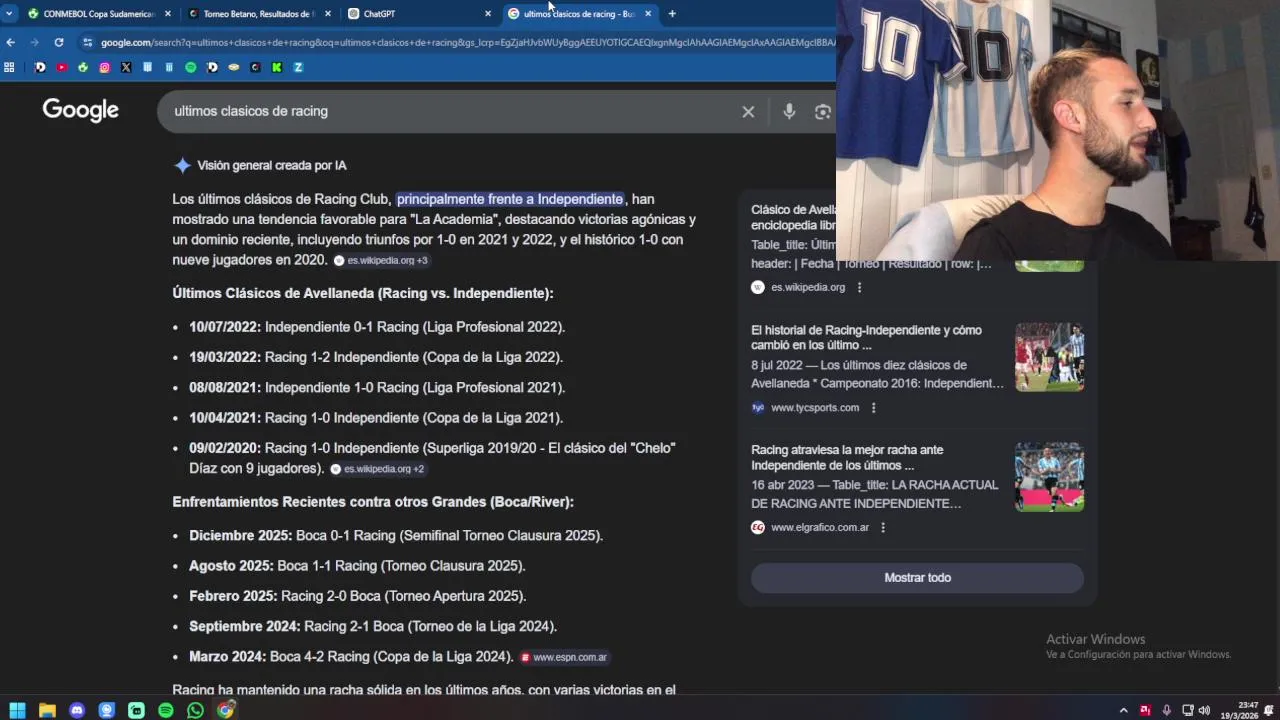Open Google Lens image search icon
The width and height of the screenshot is (1280, 720).
click(x=823, y=112)
